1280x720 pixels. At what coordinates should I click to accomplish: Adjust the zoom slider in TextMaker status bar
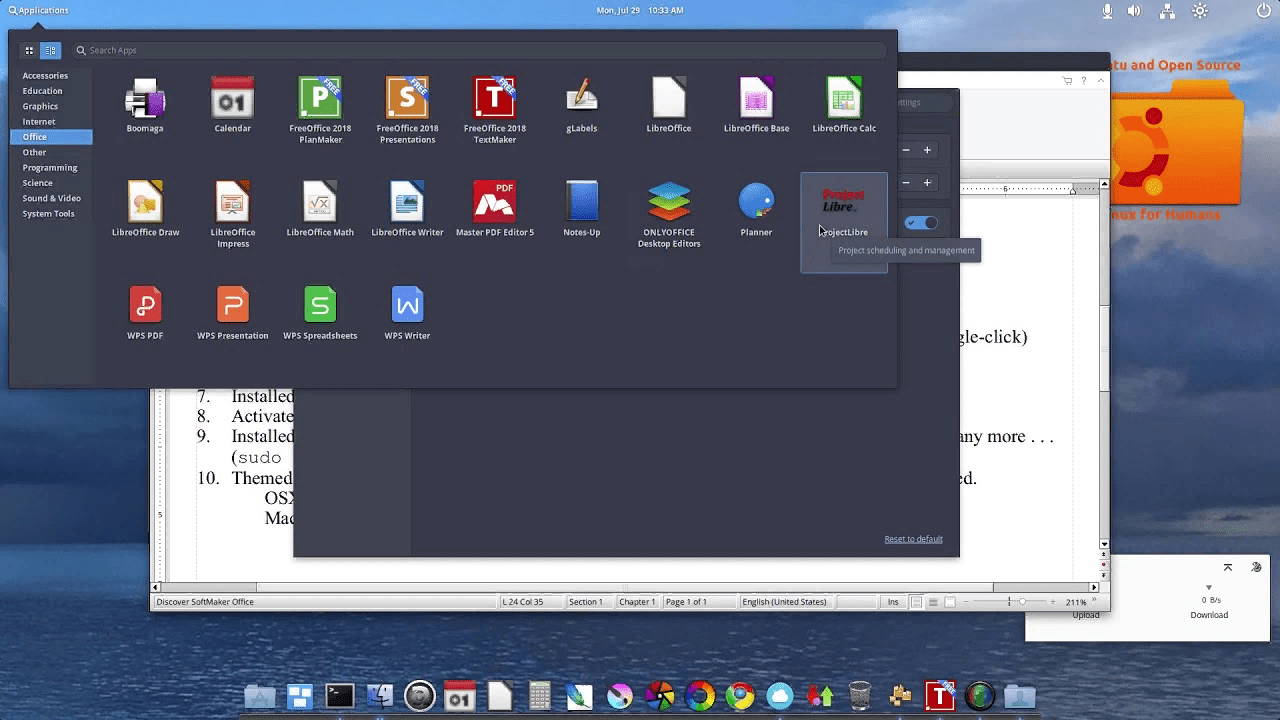(x=1021, y=602)
